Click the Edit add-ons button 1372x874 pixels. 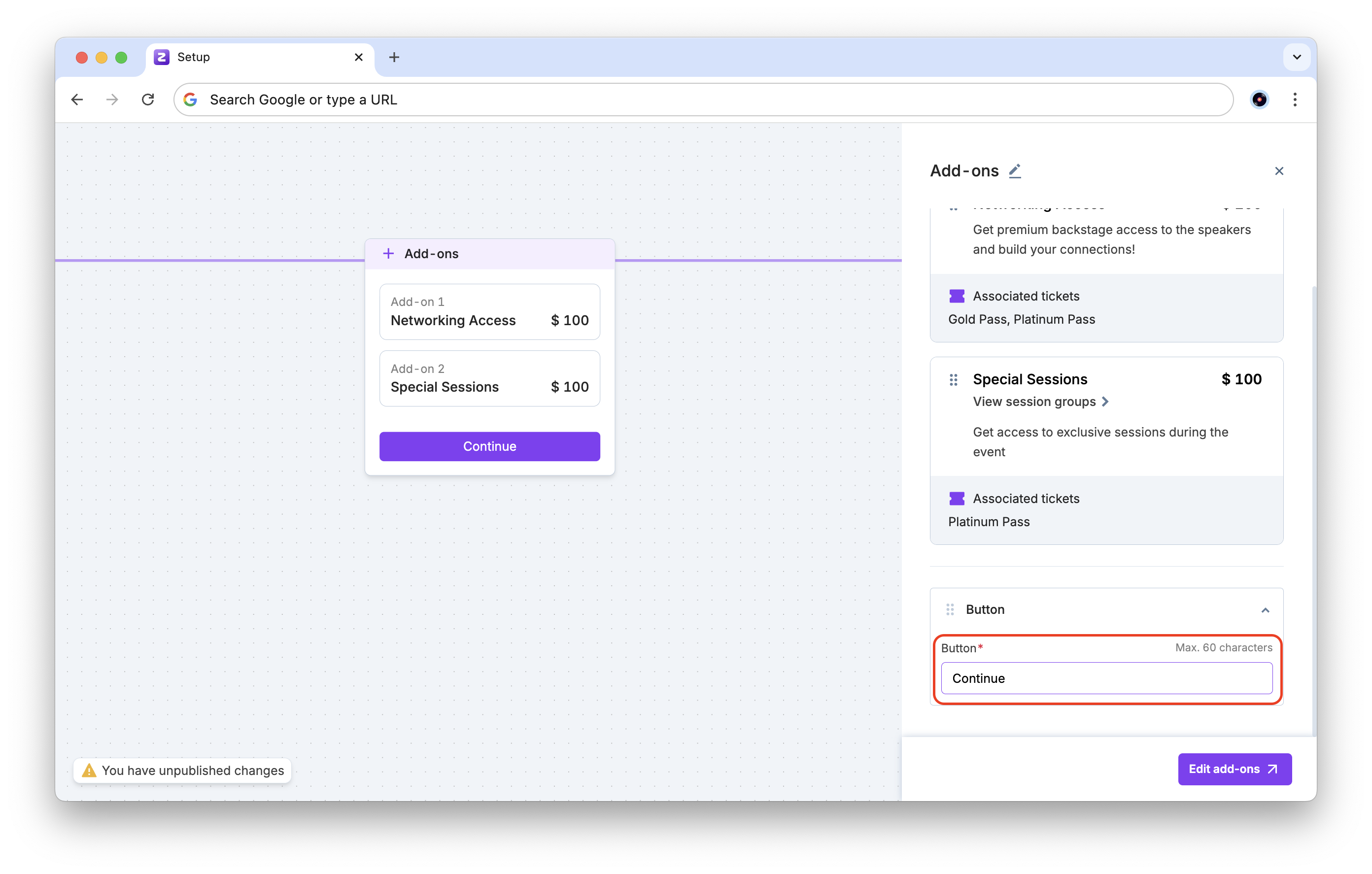1234,769
